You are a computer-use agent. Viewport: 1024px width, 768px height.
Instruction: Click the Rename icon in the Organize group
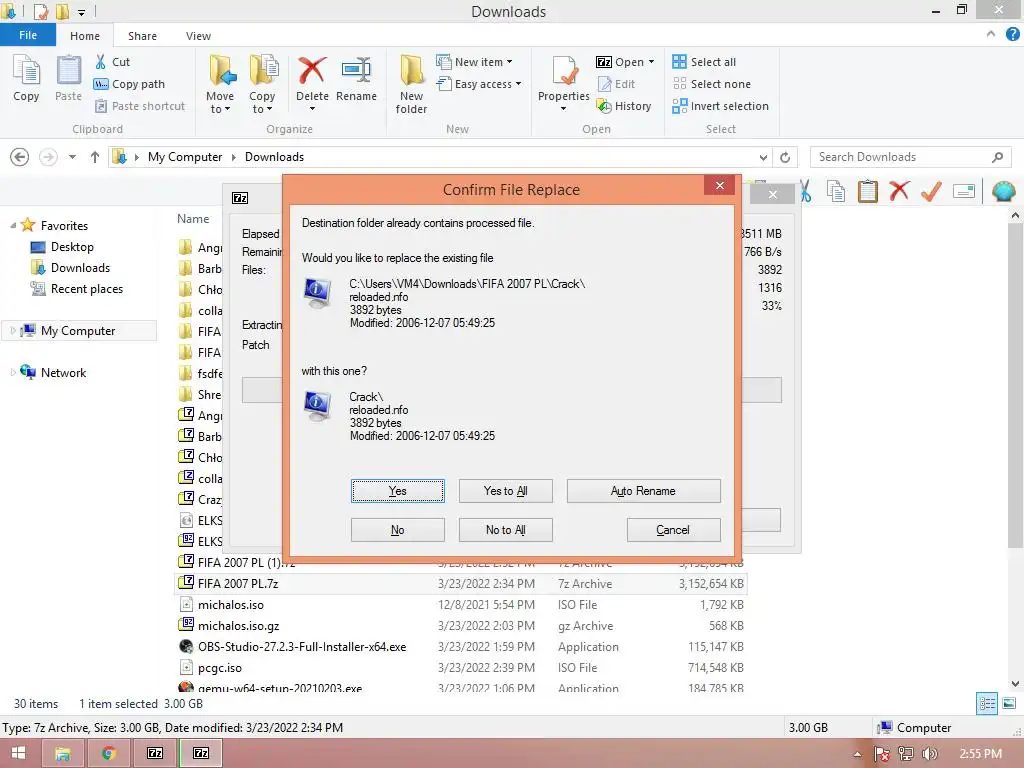click(357, 71)
